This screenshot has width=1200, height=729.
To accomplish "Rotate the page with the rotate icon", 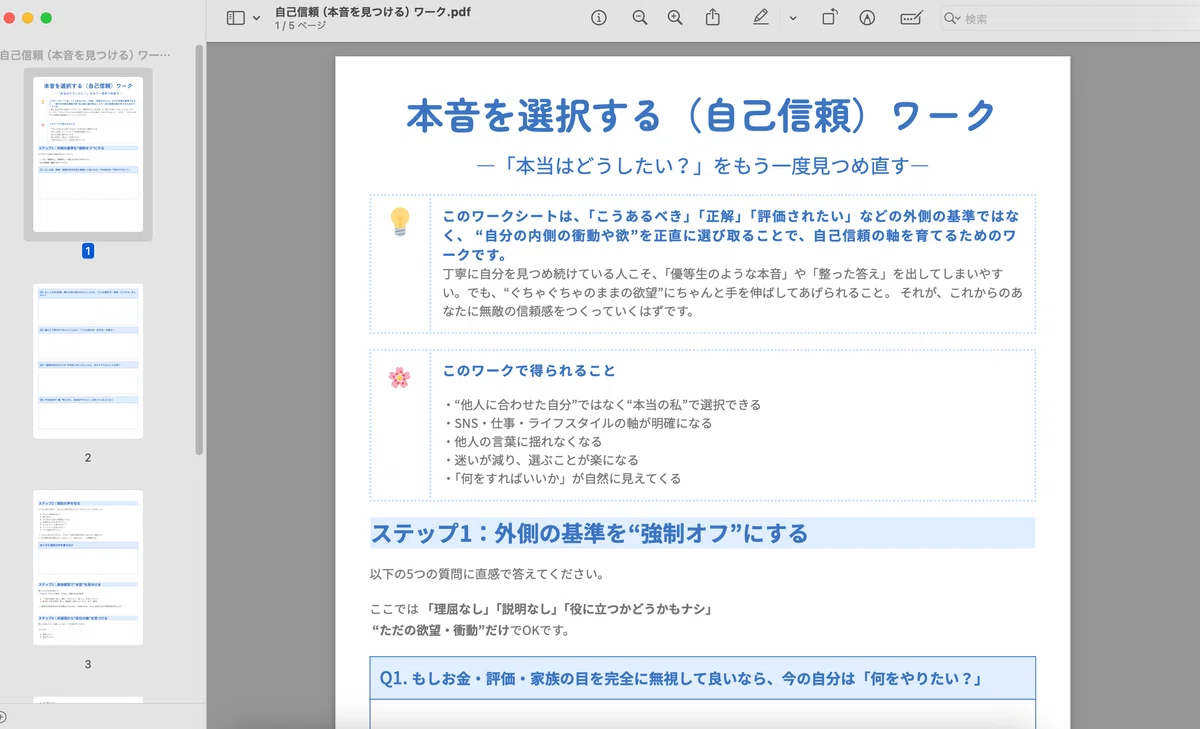I will (830, 17).
